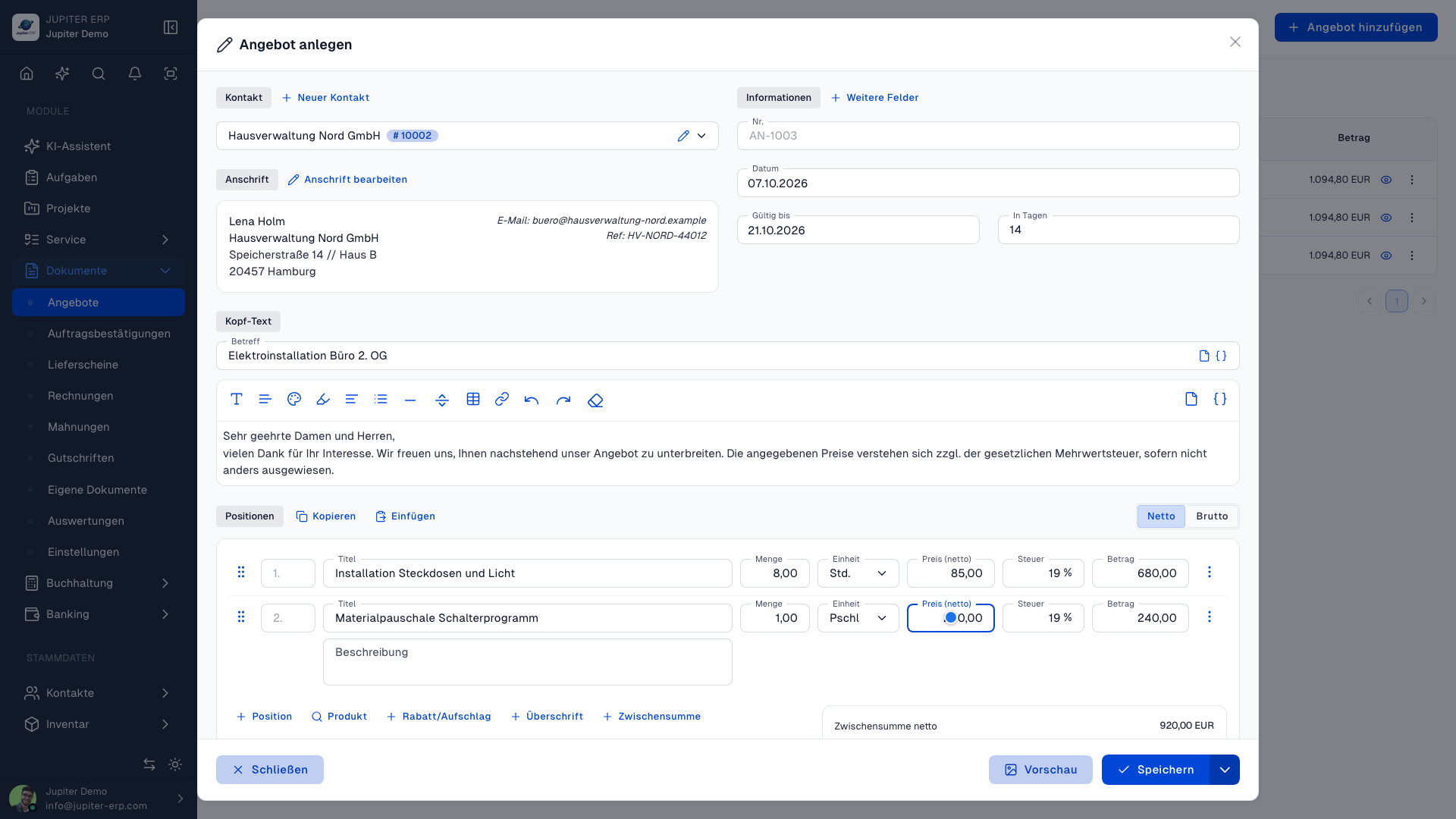Click the Vorschau button
The height and width of the screenshot is (819, 1456).
click(1040, 770)
